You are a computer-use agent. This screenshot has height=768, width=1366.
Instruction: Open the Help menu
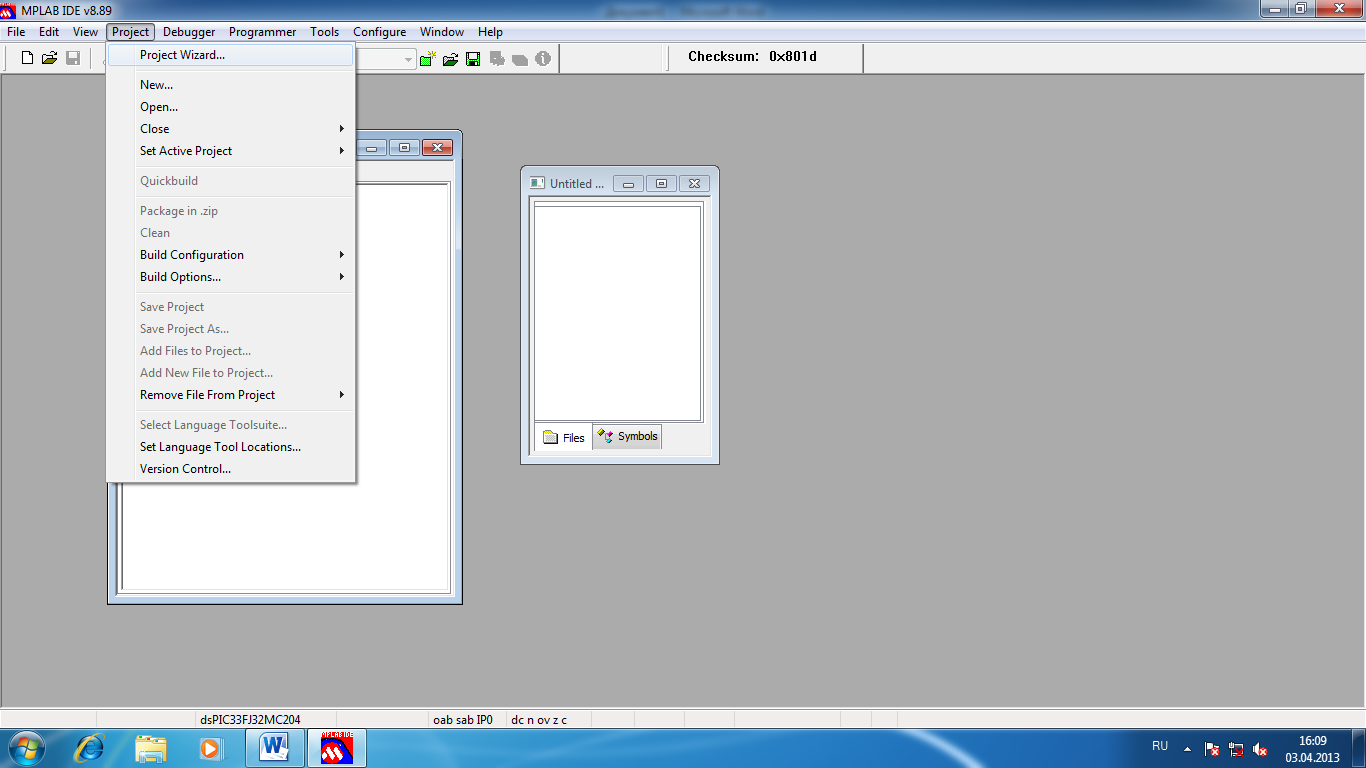[490, 32]
